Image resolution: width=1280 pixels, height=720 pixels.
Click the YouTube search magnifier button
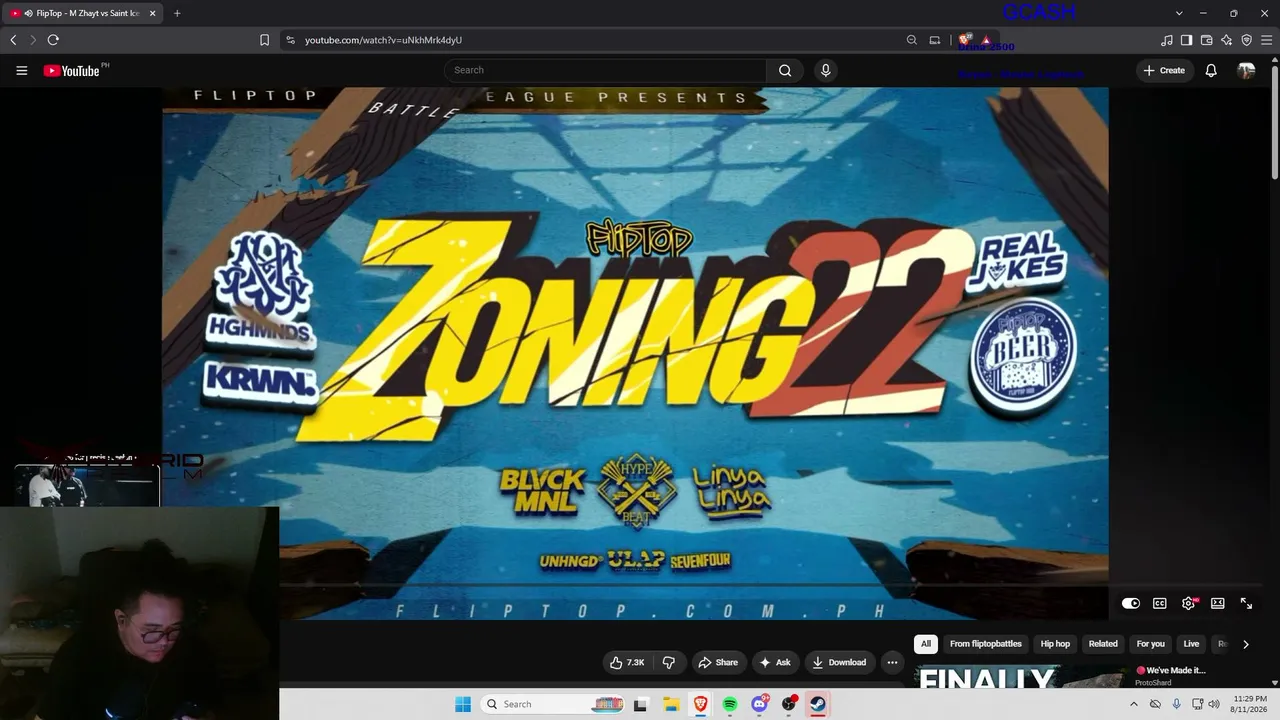coord(785,70)
